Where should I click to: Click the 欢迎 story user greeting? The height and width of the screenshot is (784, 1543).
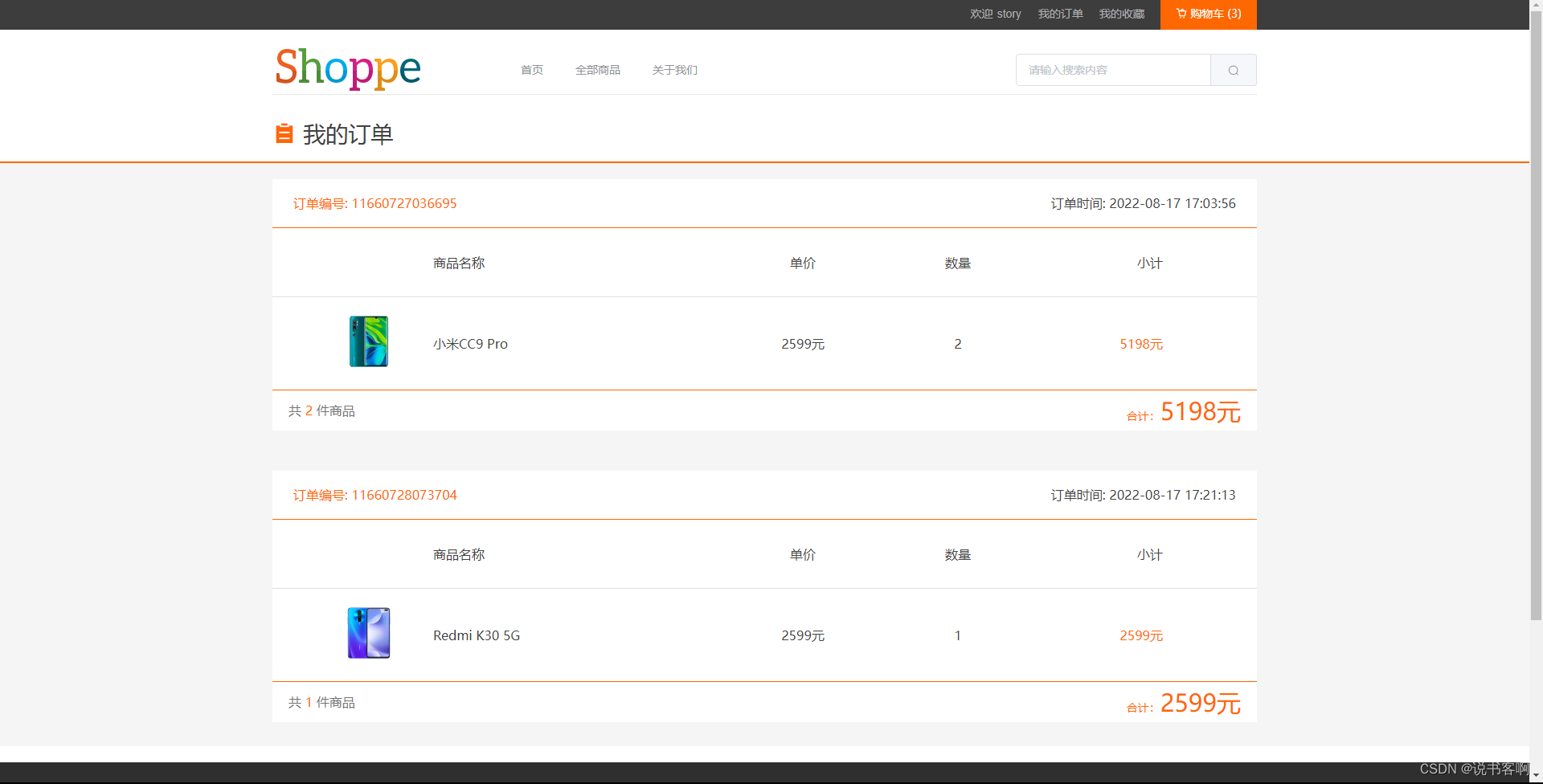click(x=996, y=14)
